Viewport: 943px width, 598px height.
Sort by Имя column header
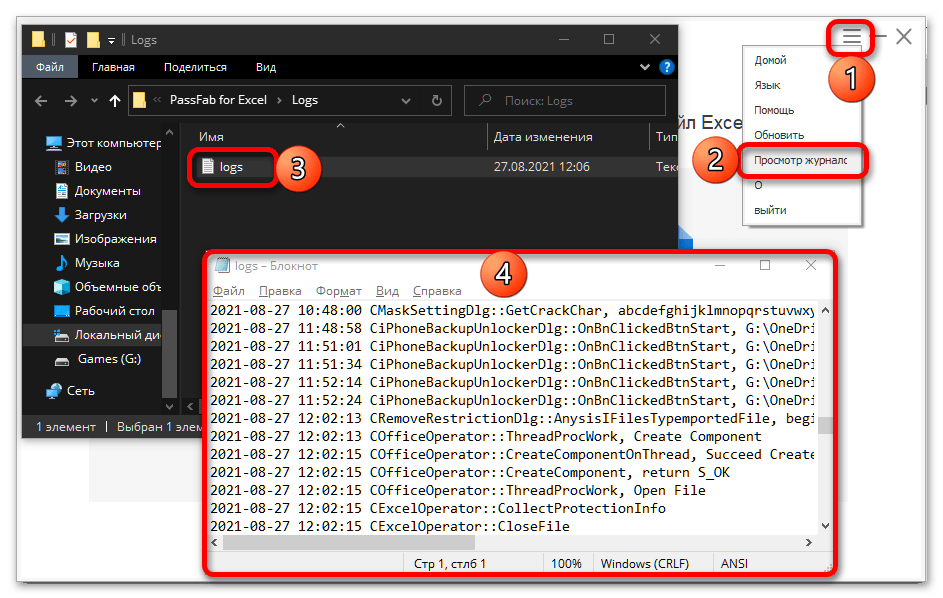click(211, 137)
